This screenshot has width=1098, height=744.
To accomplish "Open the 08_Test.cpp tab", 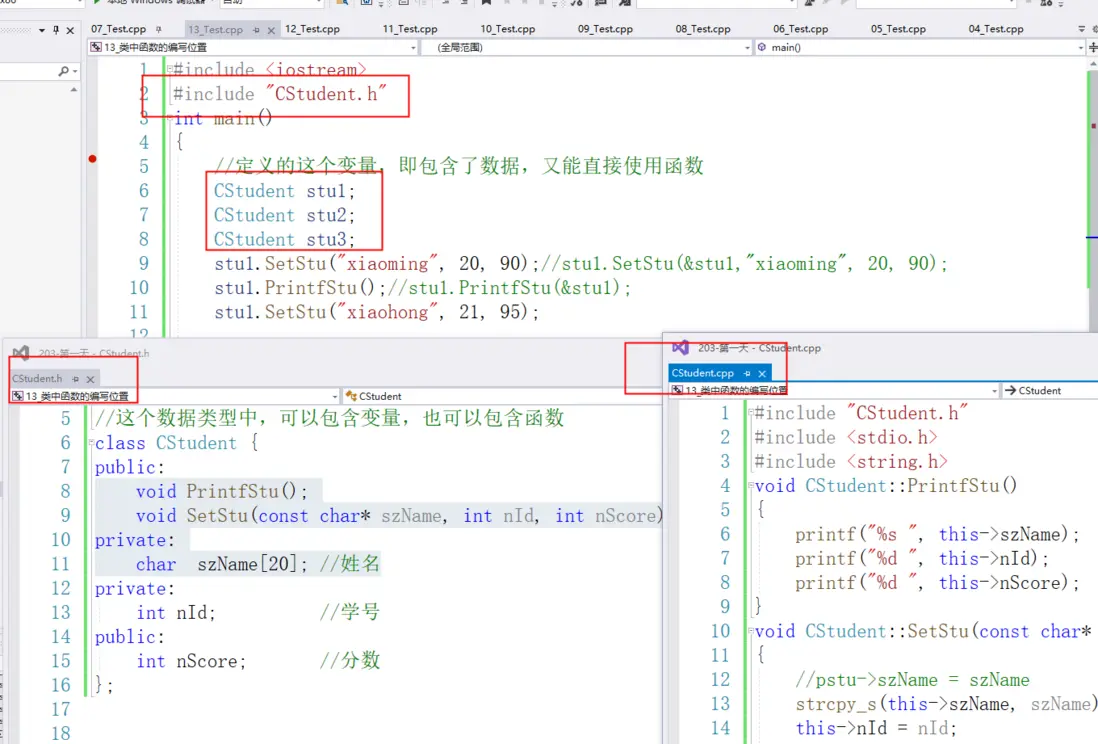I will point(703,29).
